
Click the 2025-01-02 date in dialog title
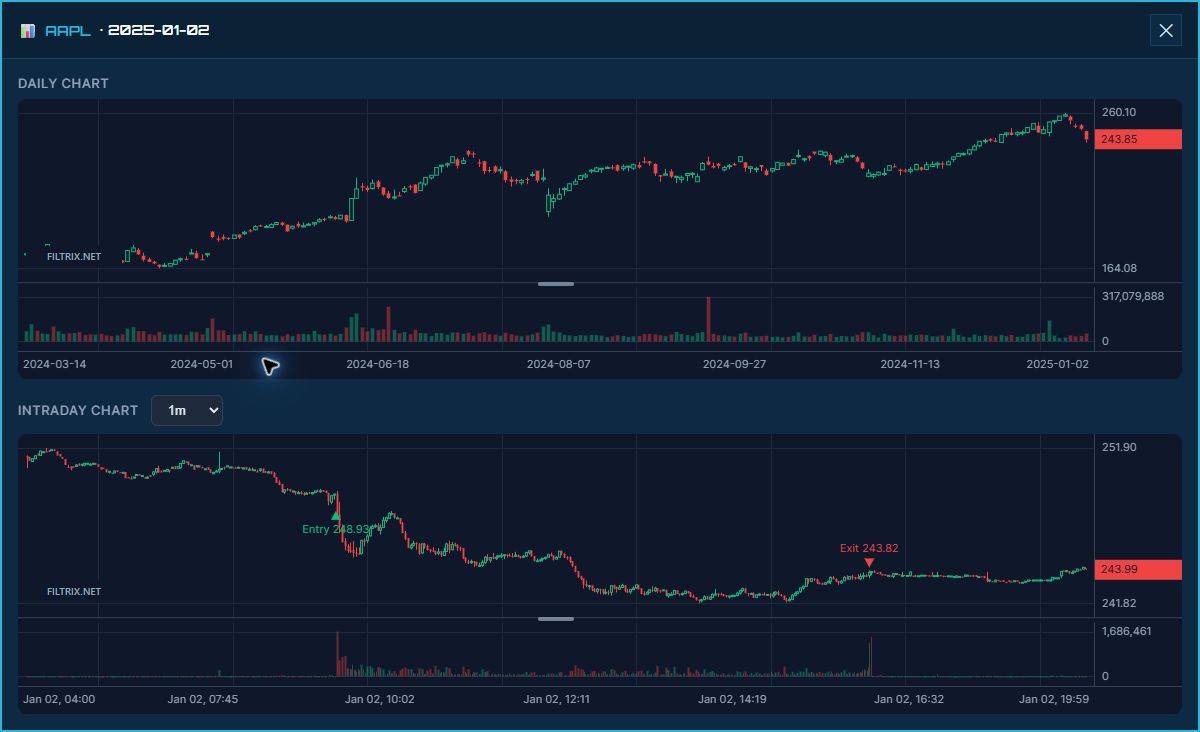158,31
